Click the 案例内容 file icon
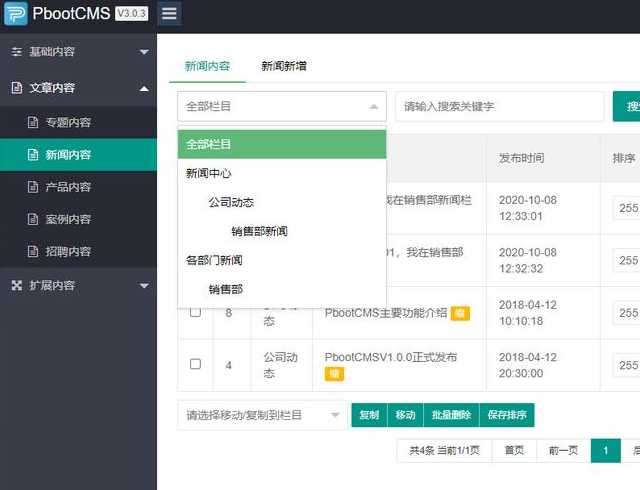 (33, 219)
